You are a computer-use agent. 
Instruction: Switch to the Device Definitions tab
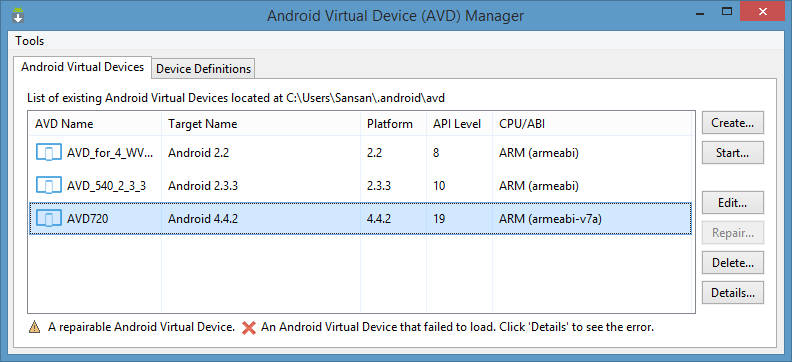(x=203, y=69)
